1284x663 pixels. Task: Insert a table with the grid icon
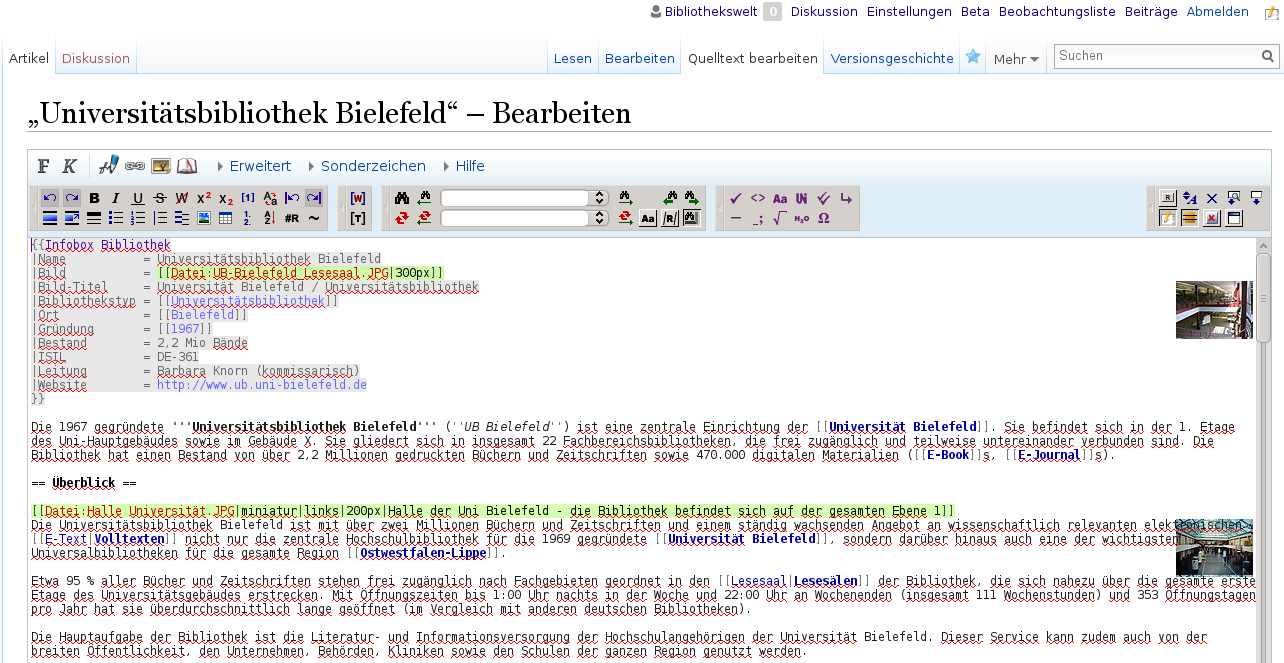click(226, 218)
